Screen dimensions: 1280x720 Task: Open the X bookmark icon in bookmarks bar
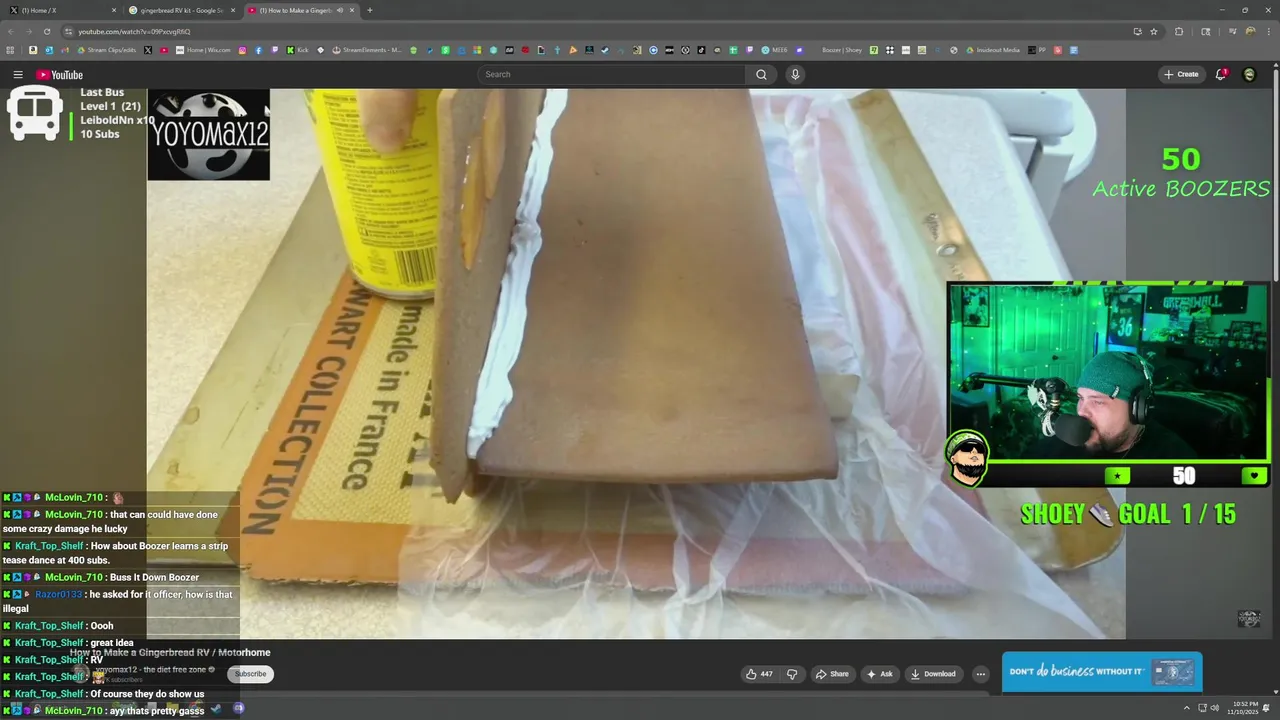(x=148, y=50)
